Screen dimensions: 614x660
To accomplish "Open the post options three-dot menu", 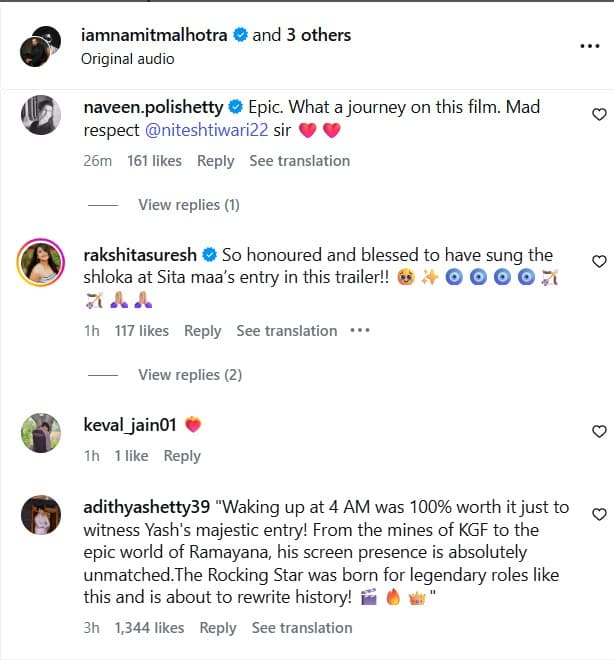I will (x=590, y=46).
